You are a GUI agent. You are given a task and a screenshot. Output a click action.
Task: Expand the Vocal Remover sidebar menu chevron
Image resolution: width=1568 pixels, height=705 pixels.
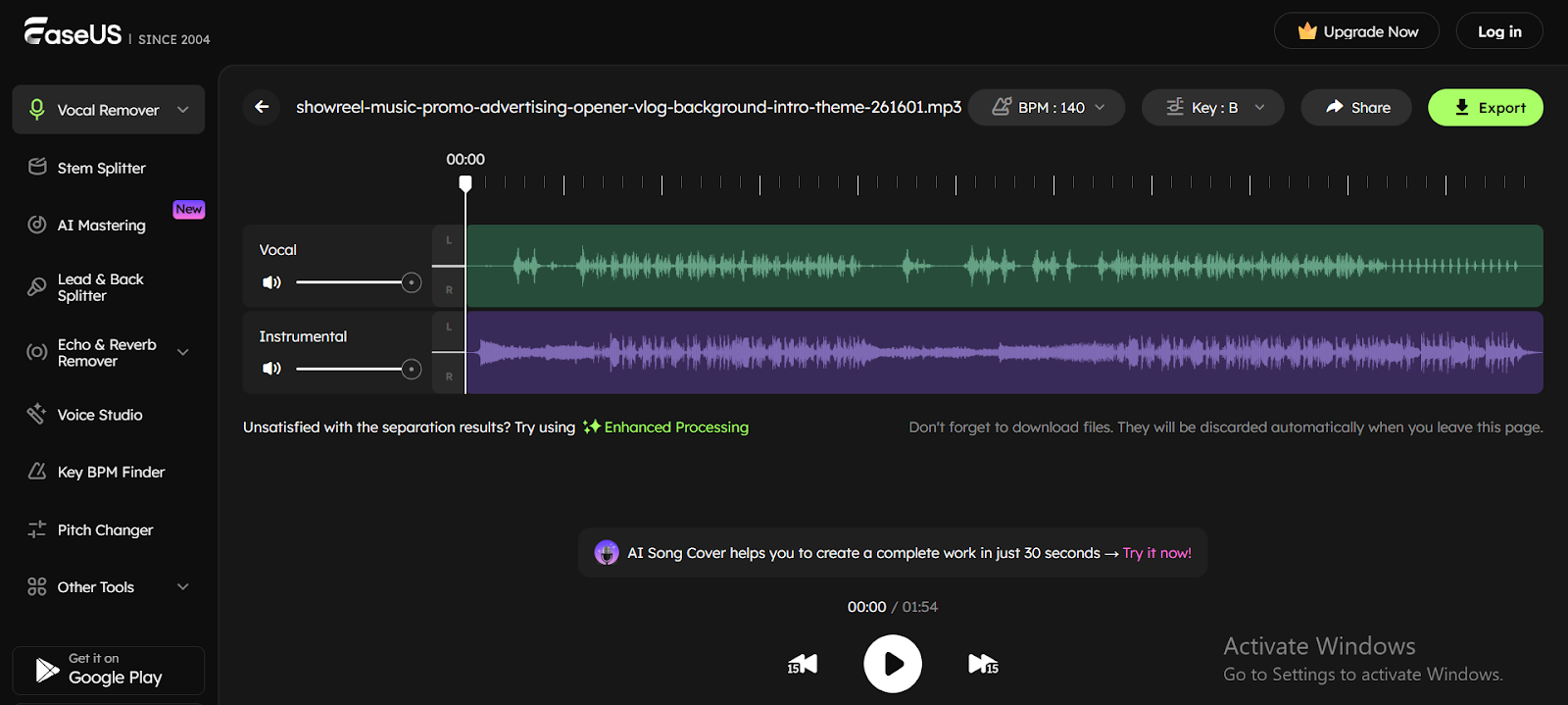pyautogui.click(x=183, y=110)
